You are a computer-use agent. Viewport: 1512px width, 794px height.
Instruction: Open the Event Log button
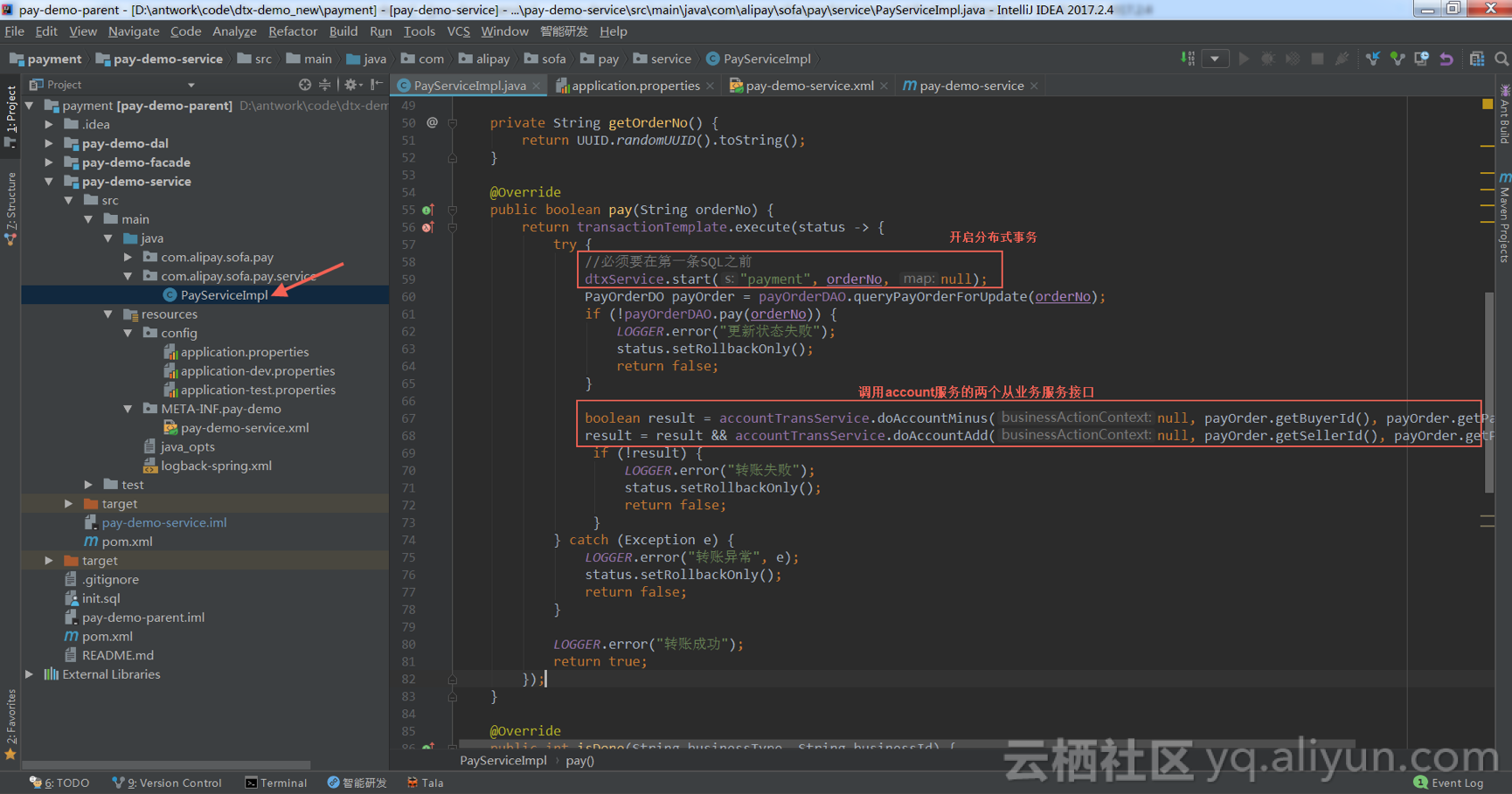tap(1449, 783)
